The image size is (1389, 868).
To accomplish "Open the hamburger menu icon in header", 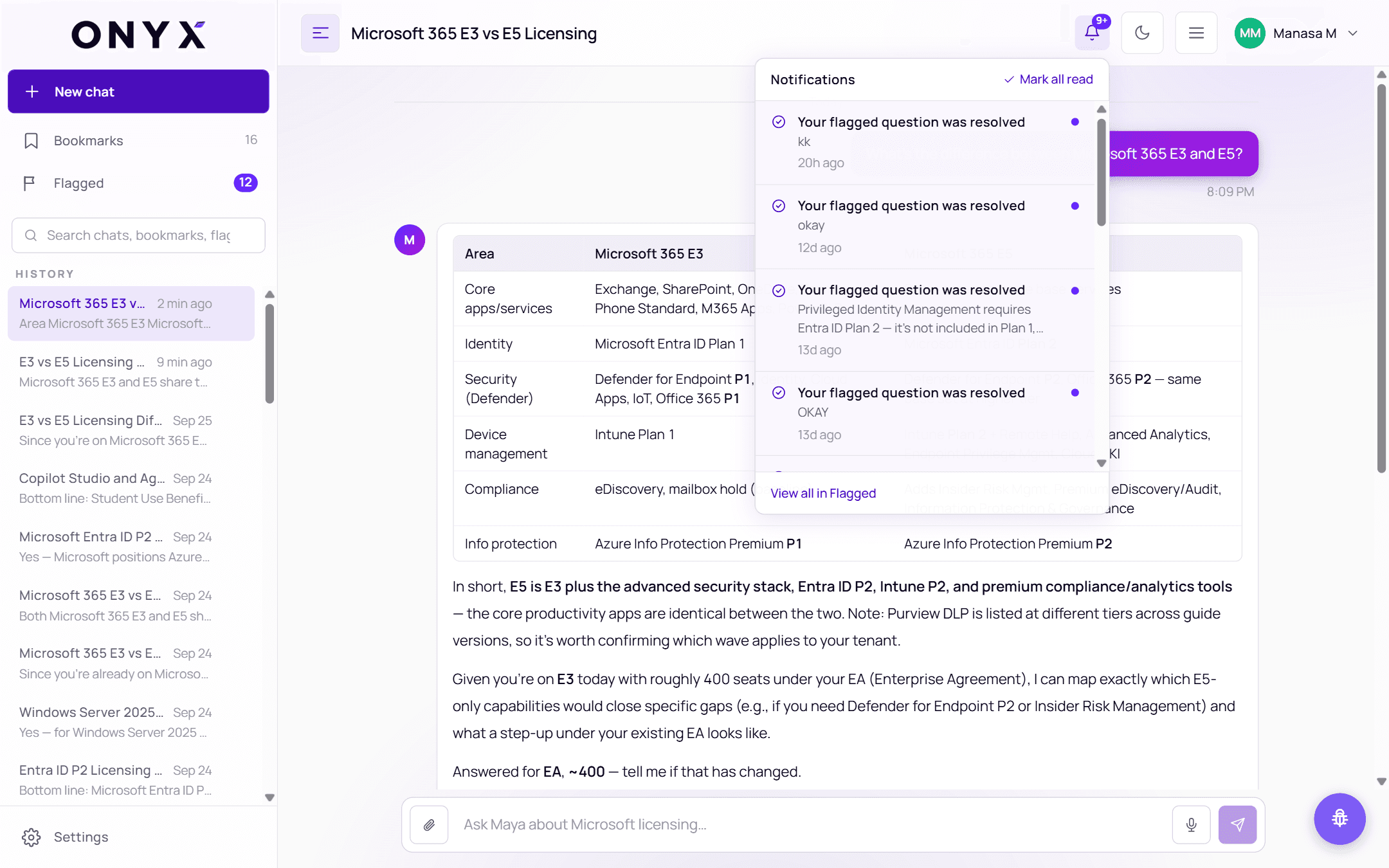I will coord(1196,33).
